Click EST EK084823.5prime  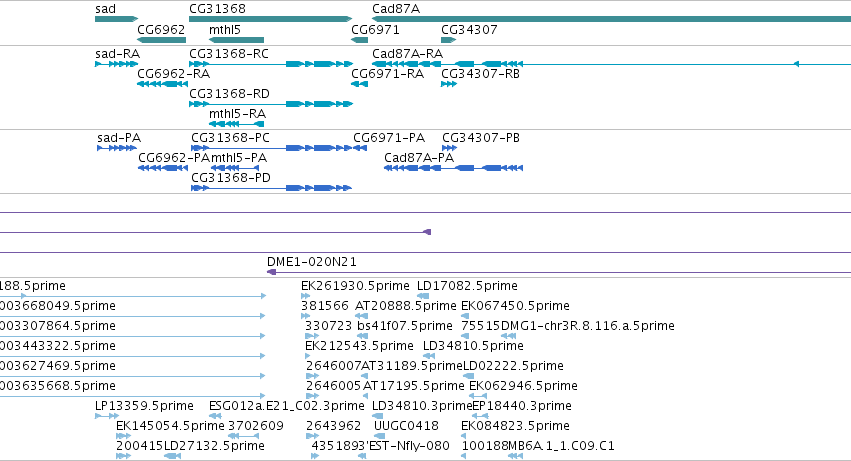pos(515,426)
